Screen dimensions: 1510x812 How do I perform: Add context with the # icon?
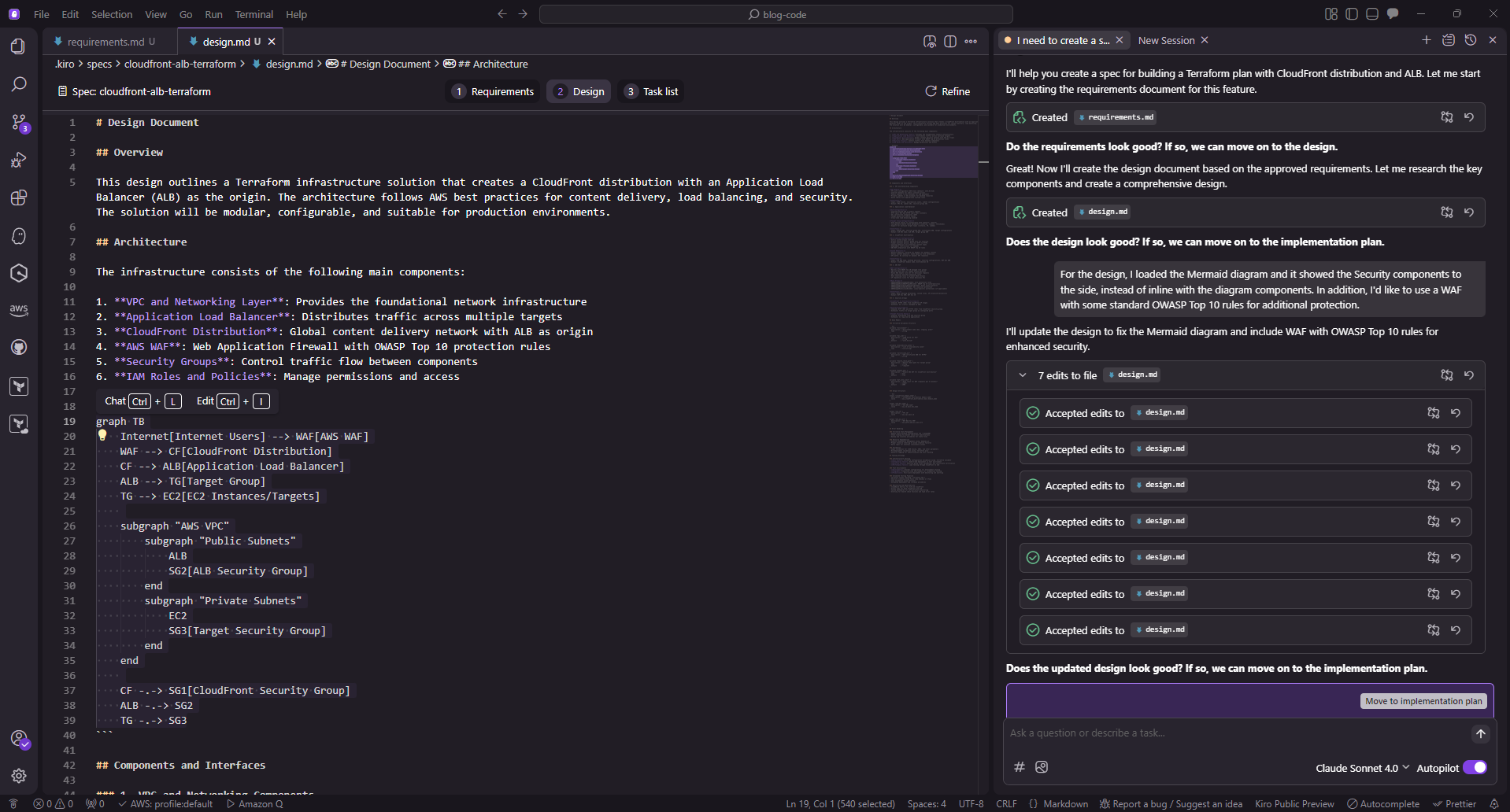(x=1020, y=767)
